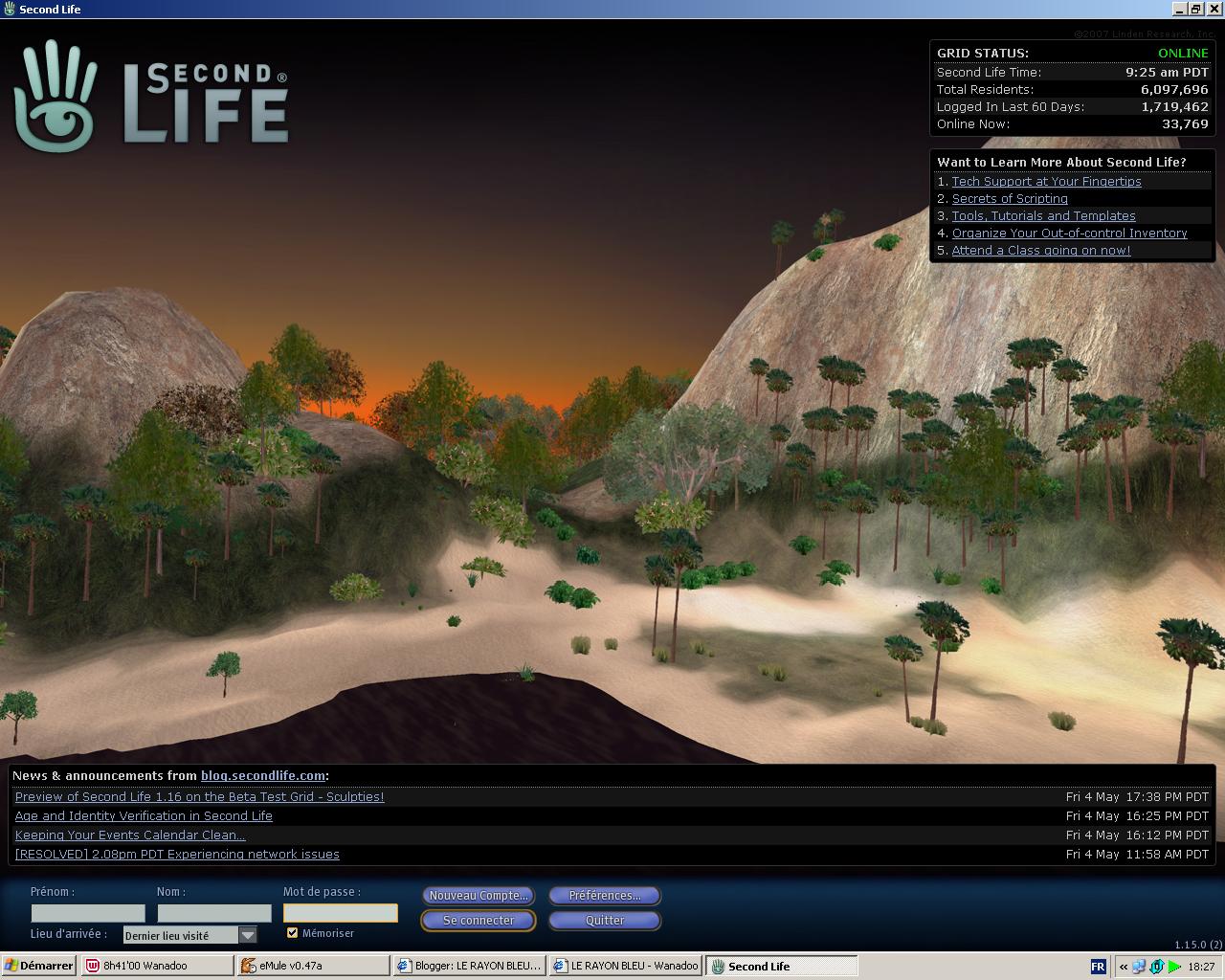The height and width of the screenshot is (980, 1225).
Task: Toggle the Mémoriser password checkbox
Action: (293, 933)
